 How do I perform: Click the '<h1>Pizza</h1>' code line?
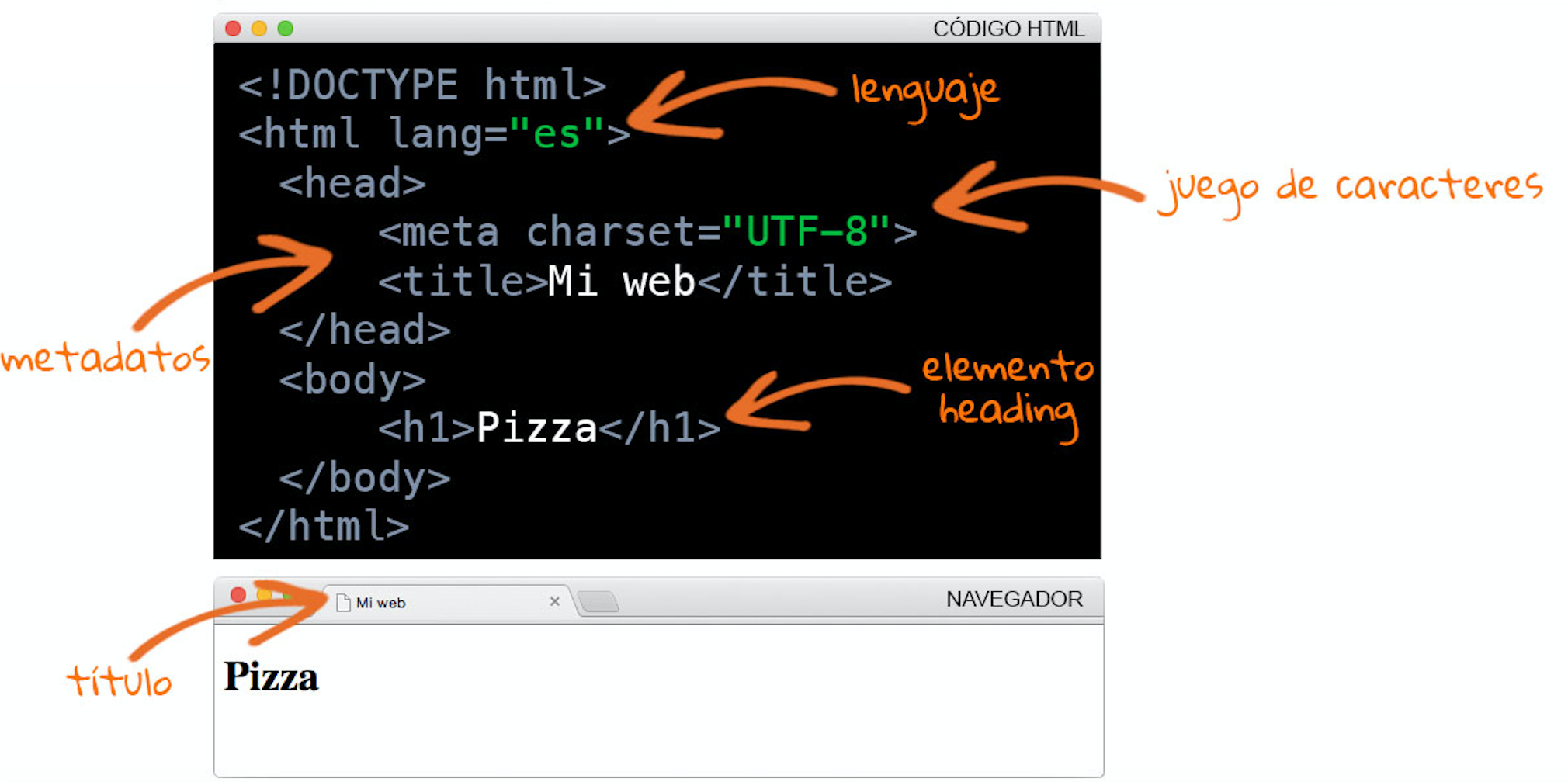coord(550,427)
